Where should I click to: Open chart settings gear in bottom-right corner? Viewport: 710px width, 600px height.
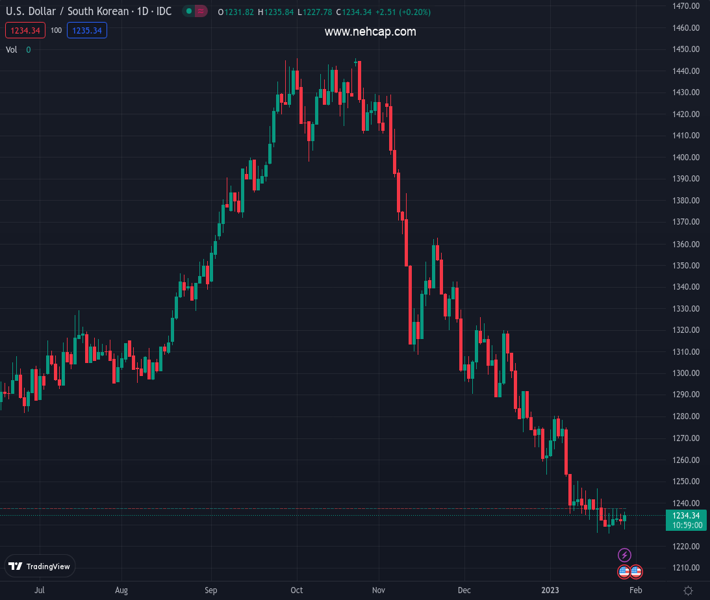[x=688, y=591]
